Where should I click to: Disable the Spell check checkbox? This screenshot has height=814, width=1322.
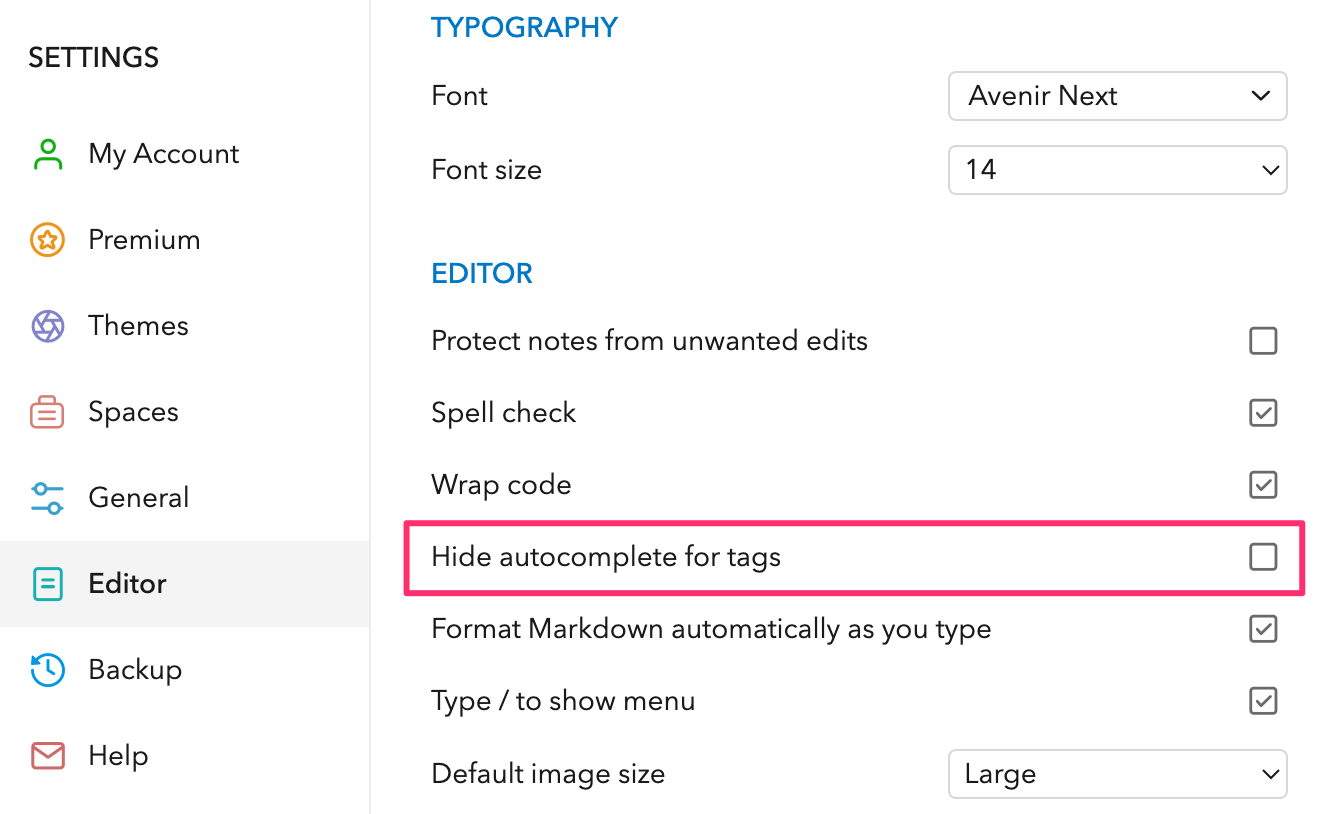pos(1263,413)
